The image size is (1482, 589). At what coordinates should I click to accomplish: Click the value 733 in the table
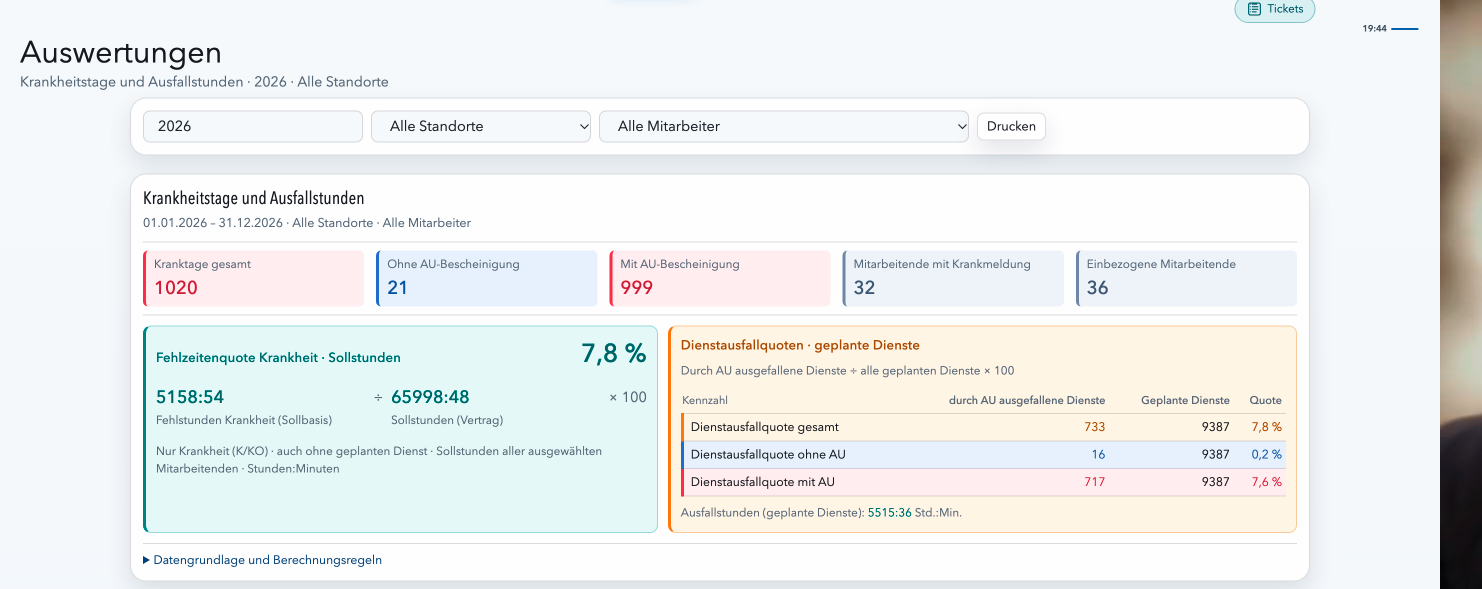pyautogui.click(x=1094, y=427)
